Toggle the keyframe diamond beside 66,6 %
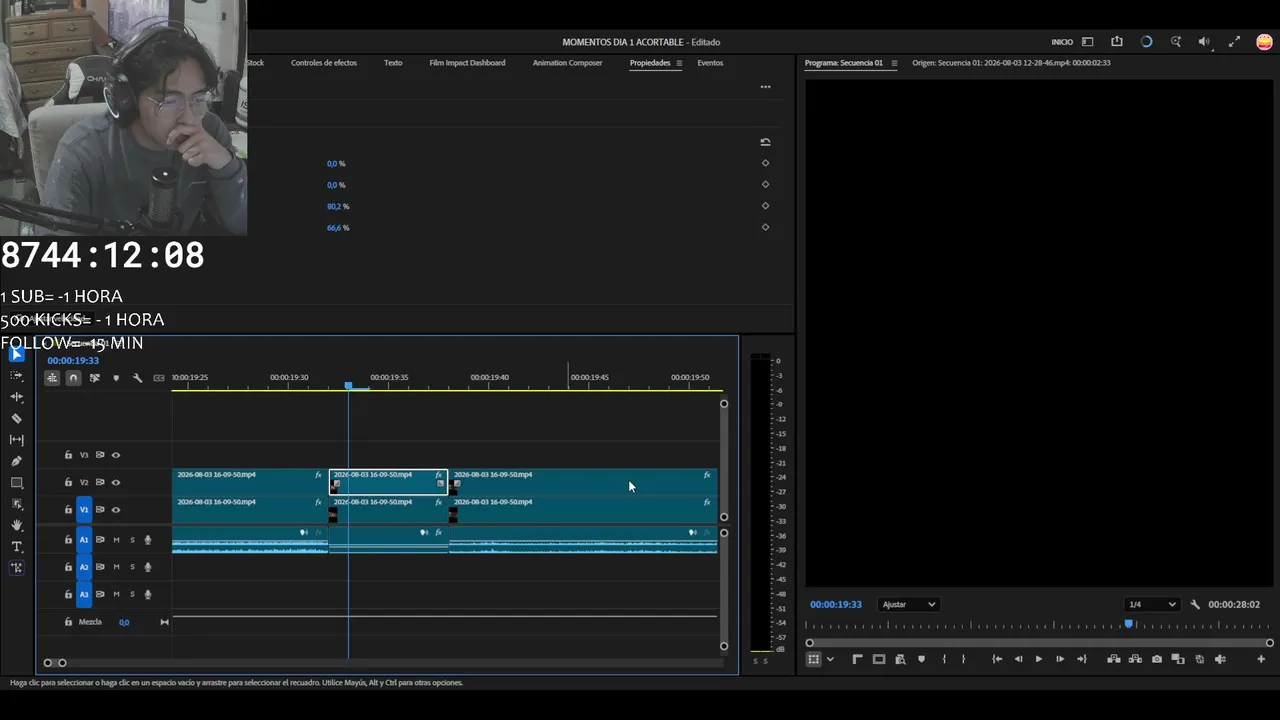This screenshot has width=1280, height=720. pos(765,227)
